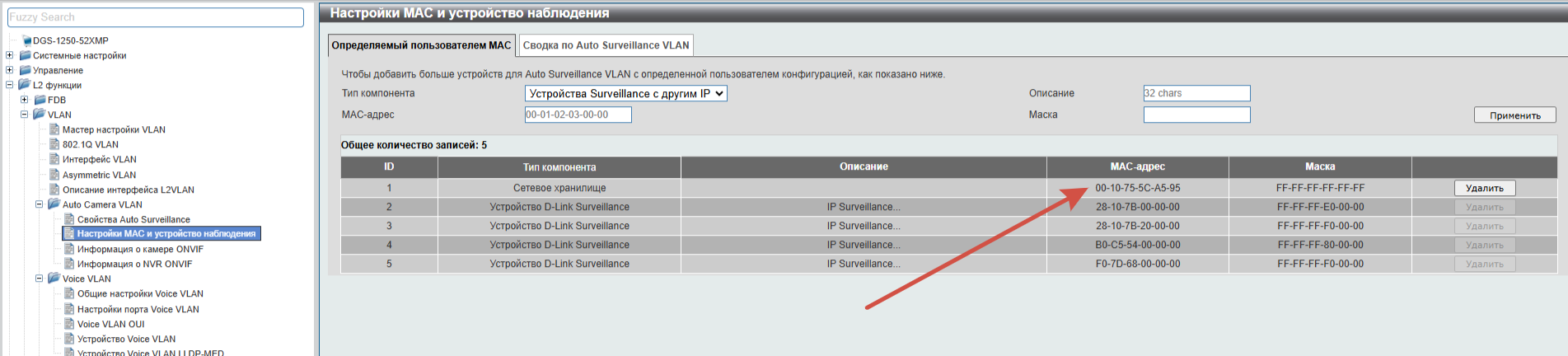
Task: Switch to Сводка по Auto Surveillance VLAN tab
Action: tap(606, 45)
